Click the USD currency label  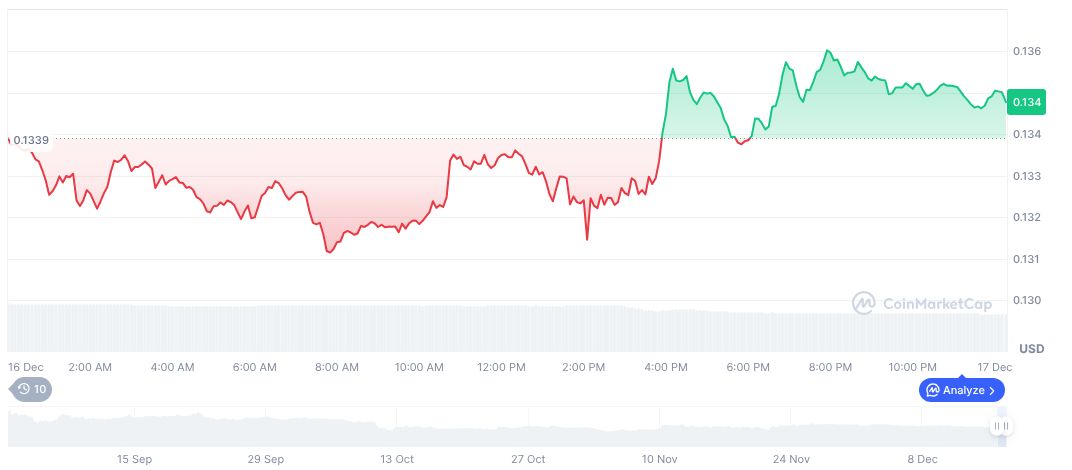click(x=1031, y=348)
